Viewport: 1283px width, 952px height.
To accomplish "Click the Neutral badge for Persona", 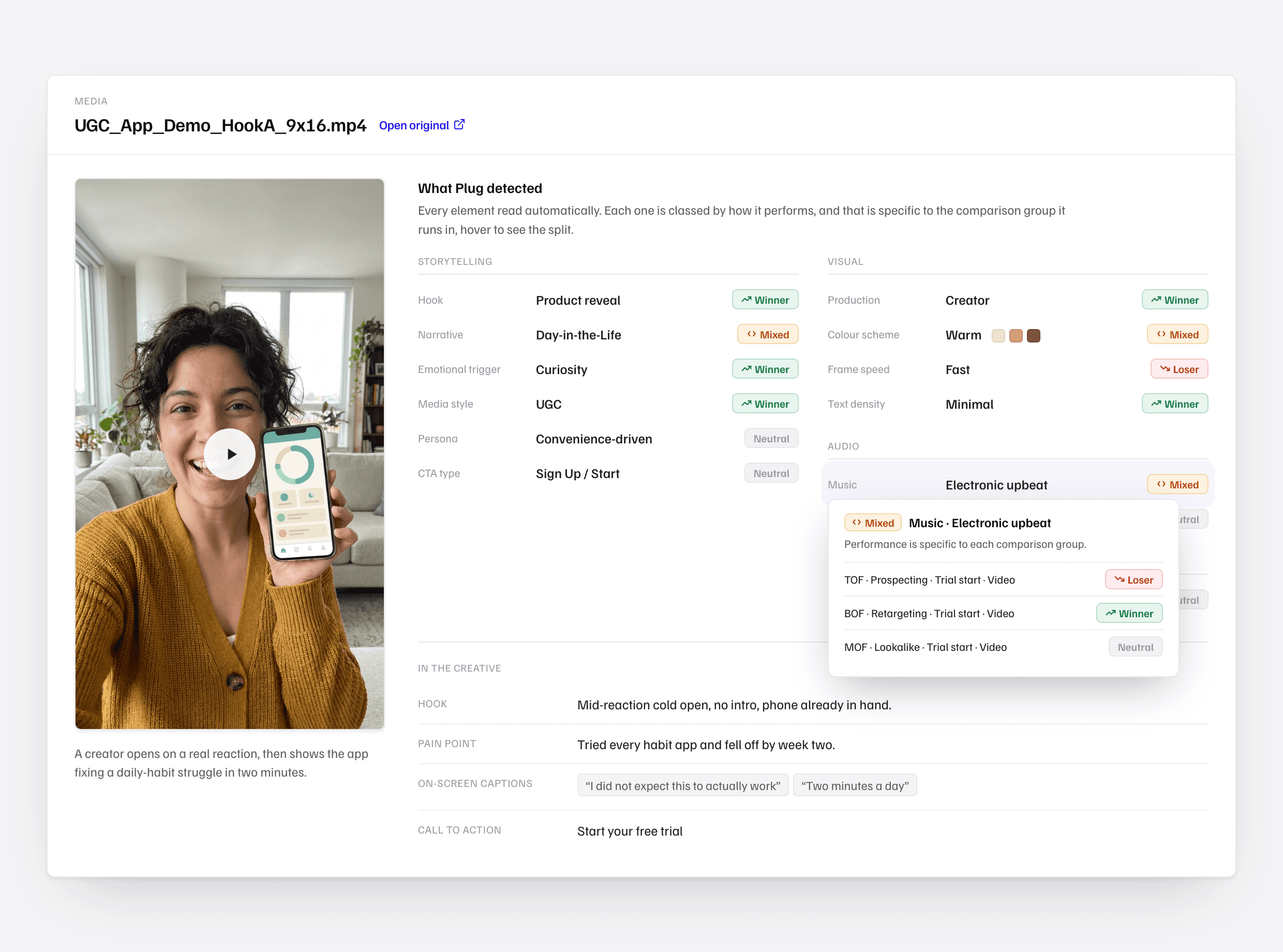I will (771, 438).
